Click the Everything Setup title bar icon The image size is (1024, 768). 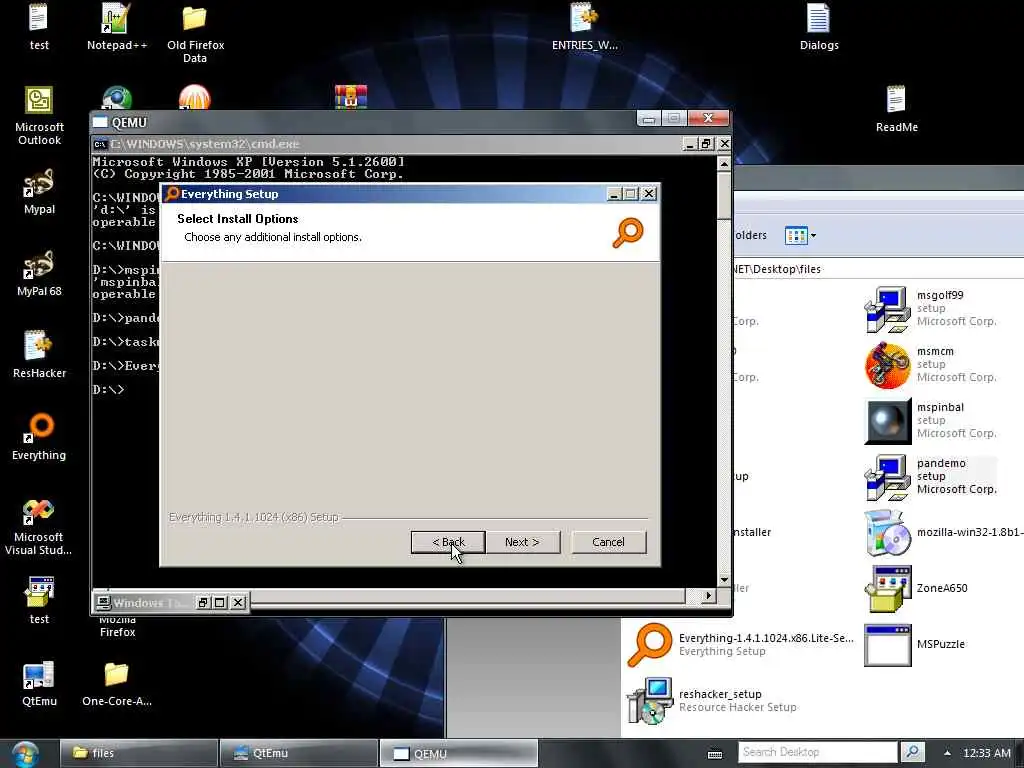tap(172, 193)
